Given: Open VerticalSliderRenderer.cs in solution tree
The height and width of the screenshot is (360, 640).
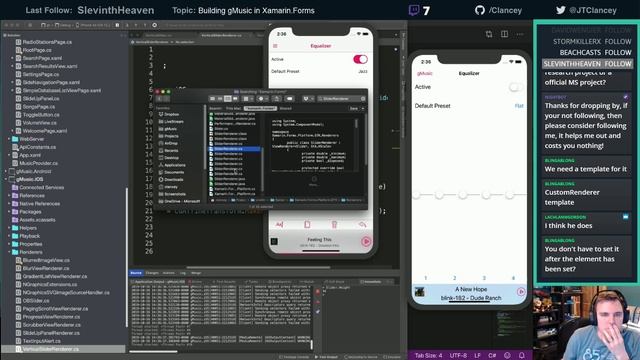Looking at the screenshot, I should coord(51,349).
